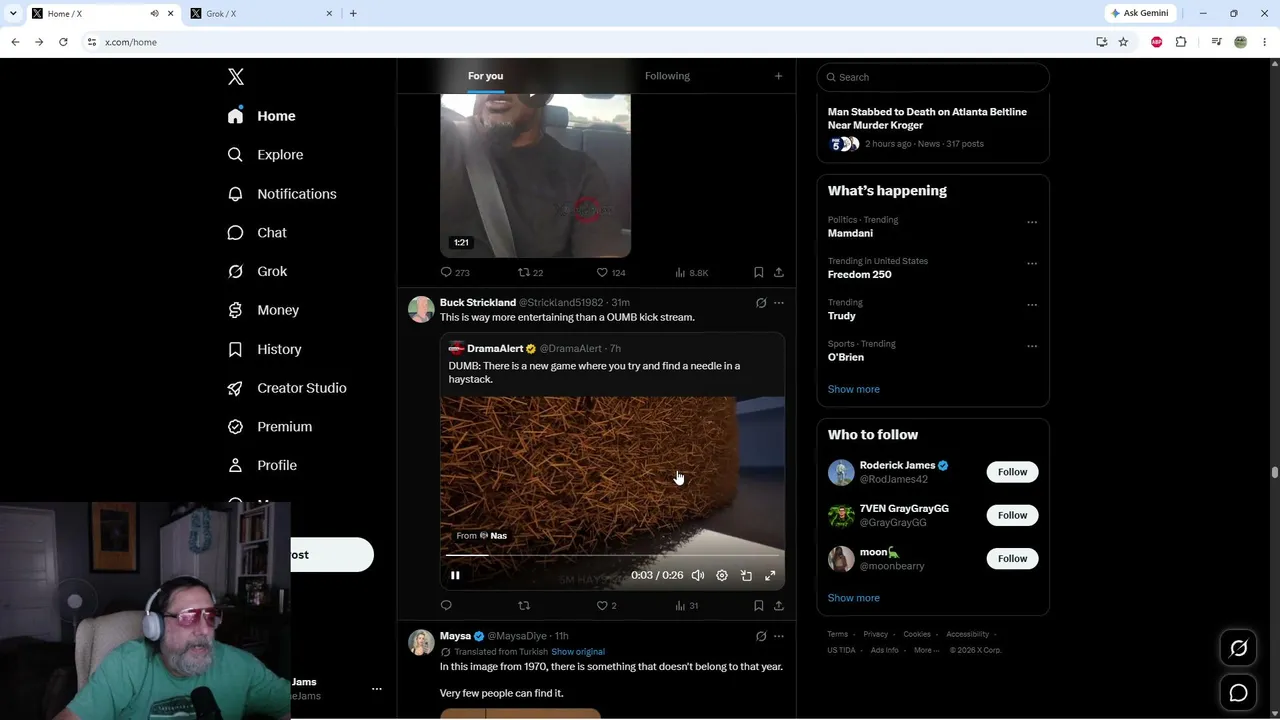Open Home in the sidebar

point(262,116)
